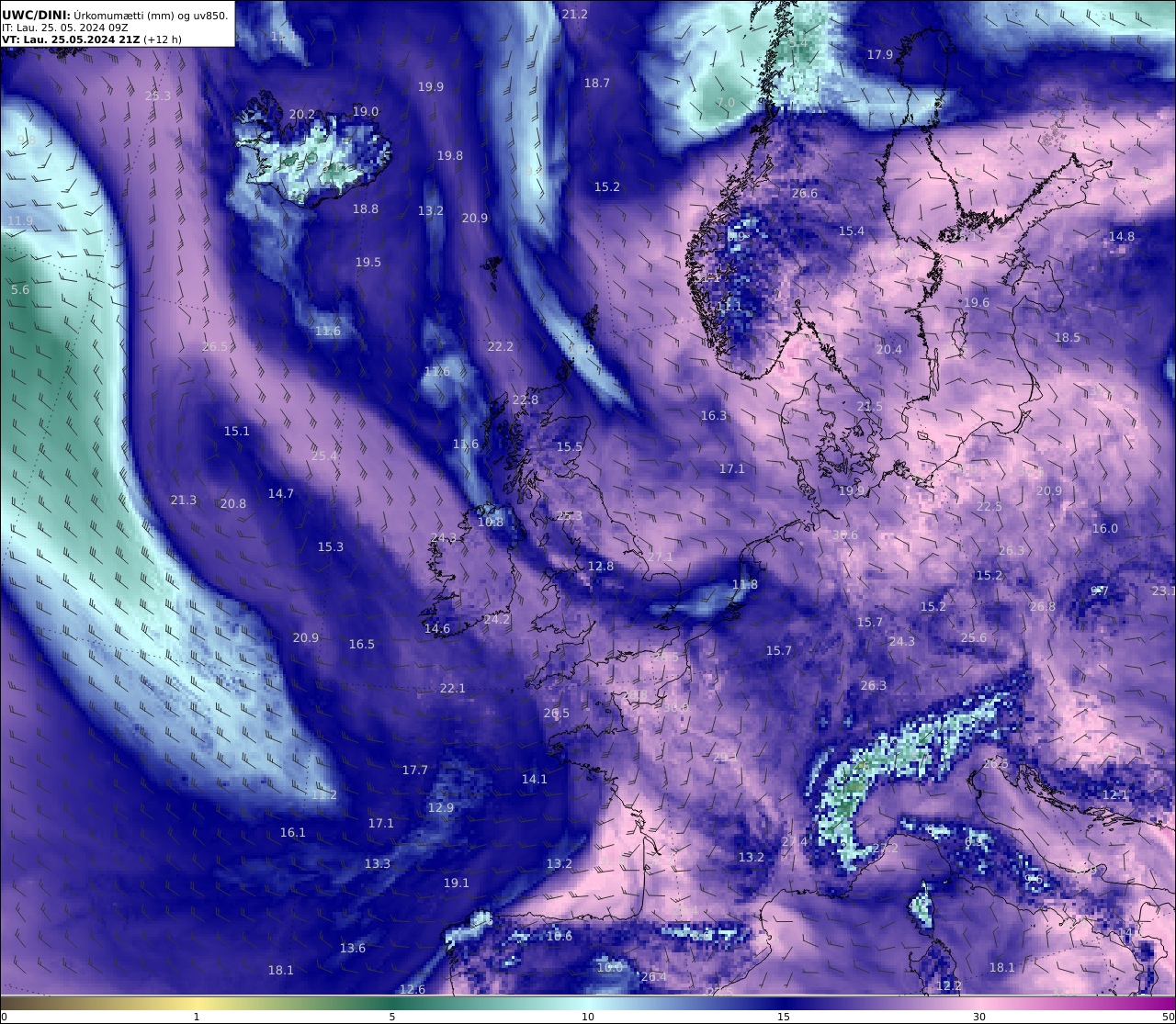Click the 22.2 map value
This screenshot has width=1176, height=1024.
(501, 346)
